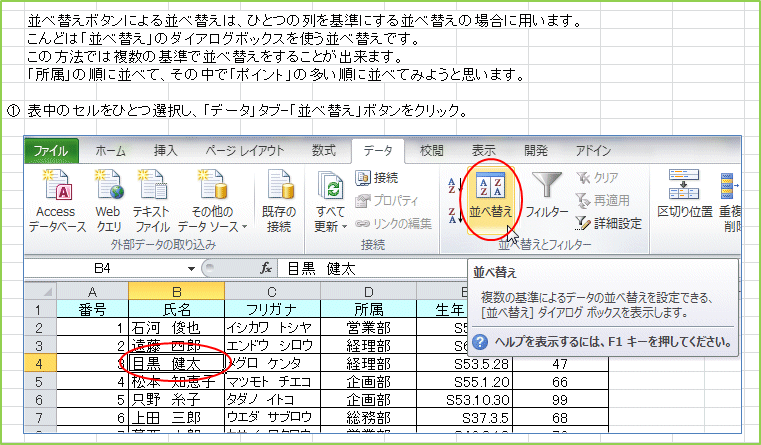This screenshot has width=761, height=445.
Task: Click the formula bar containing 目黒 健太
Action: tap(373, 268)
